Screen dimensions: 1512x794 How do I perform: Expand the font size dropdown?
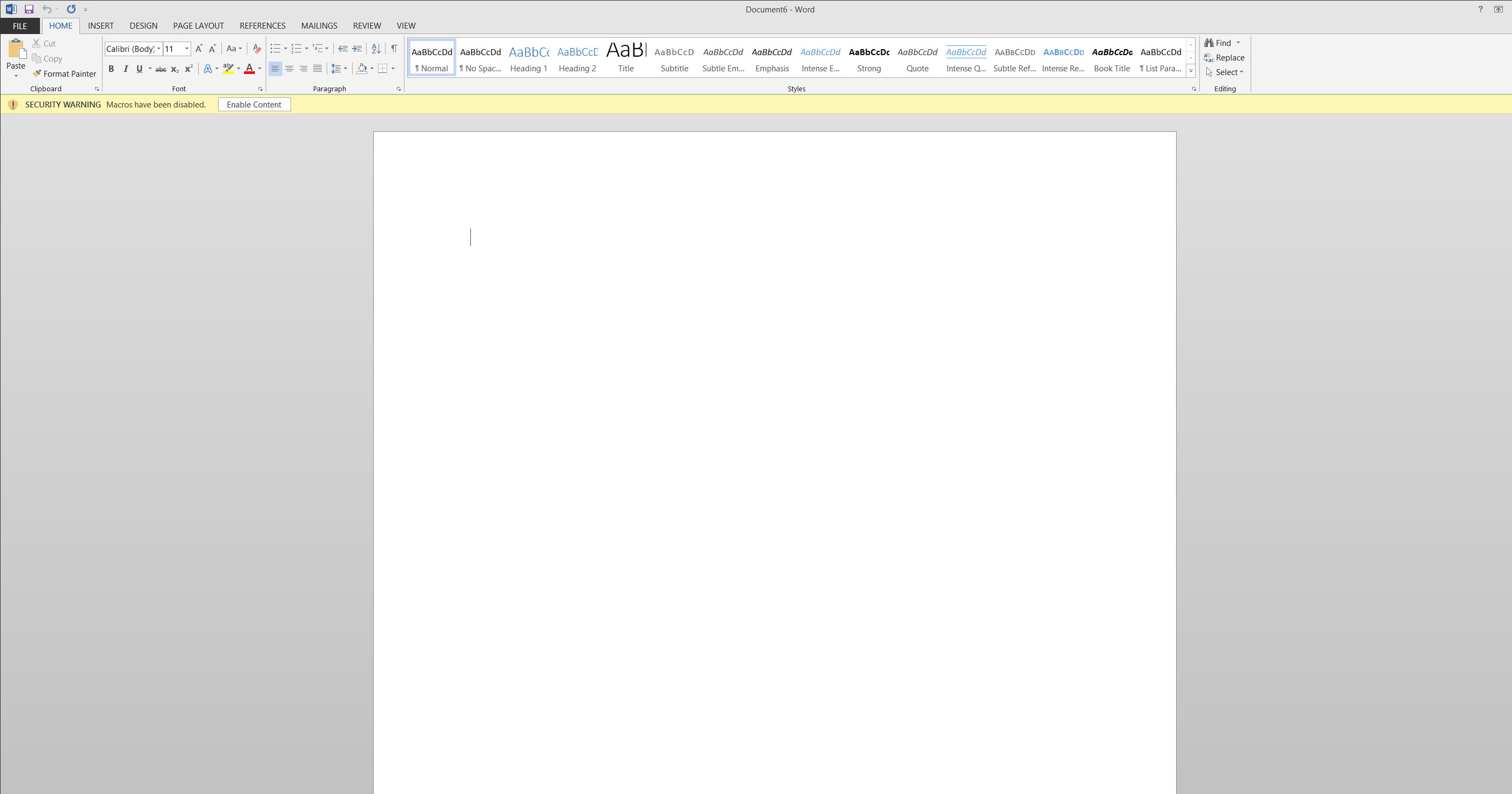(187, 49)
